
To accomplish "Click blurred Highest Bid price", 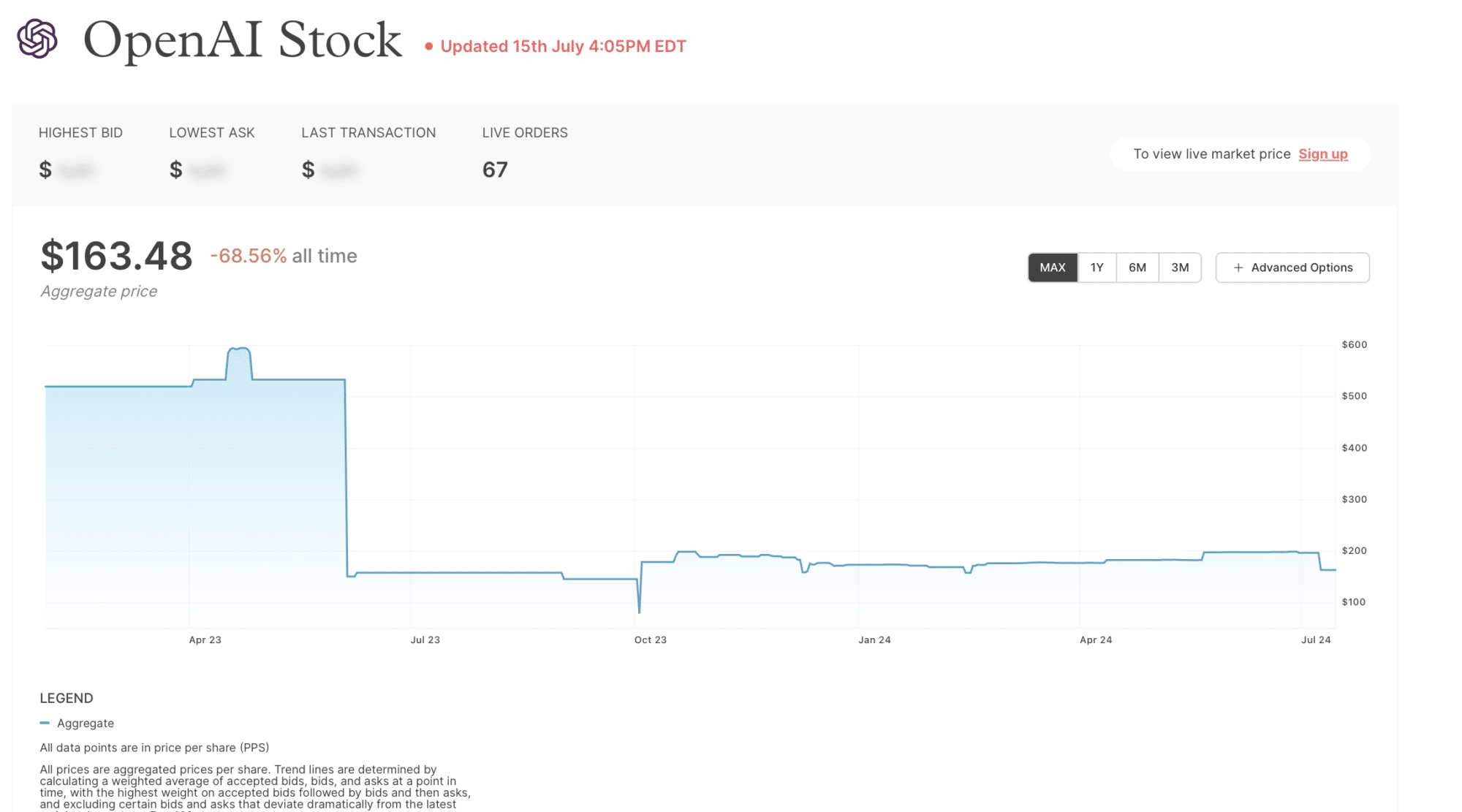I will [76, 171].
